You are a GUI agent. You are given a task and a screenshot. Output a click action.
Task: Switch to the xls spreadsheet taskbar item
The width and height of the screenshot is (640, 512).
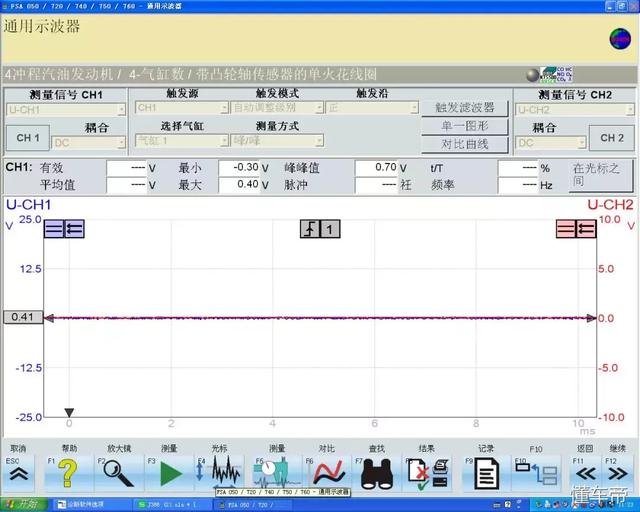[173, 505]
